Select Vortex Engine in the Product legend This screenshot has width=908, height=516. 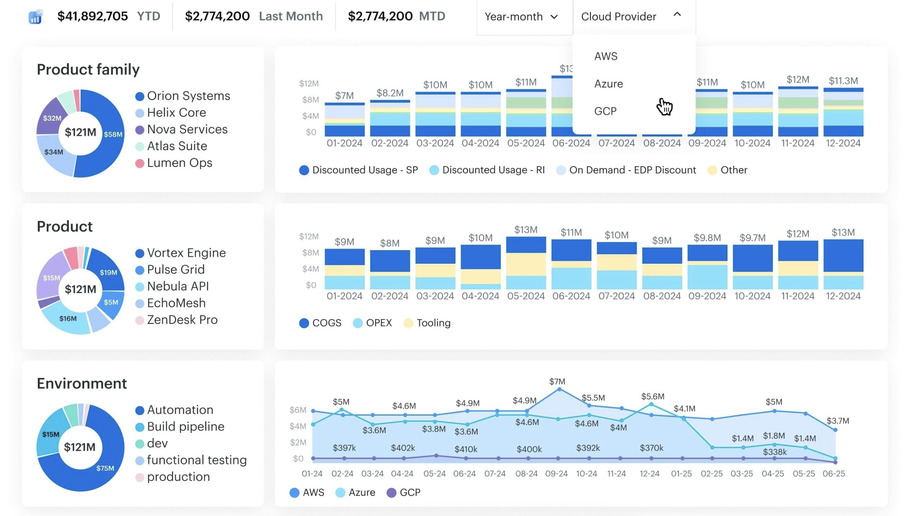(x=186, y=253)
